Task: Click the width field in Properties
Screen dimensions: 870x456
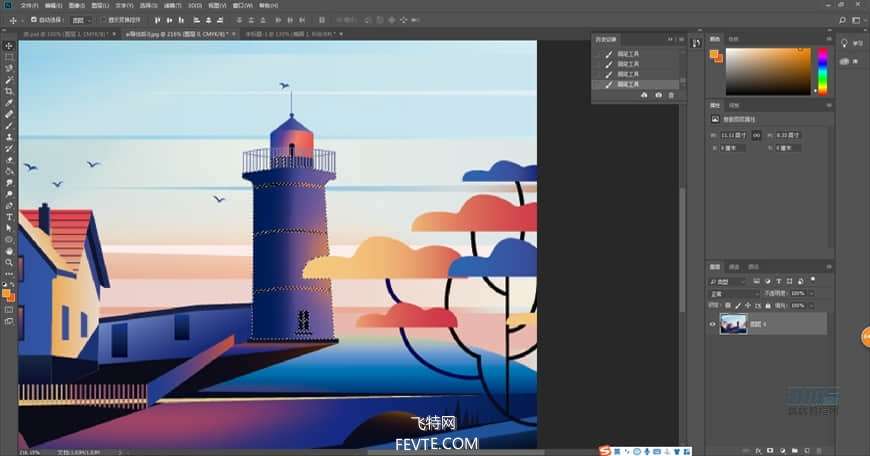Action: click(734, 135)
